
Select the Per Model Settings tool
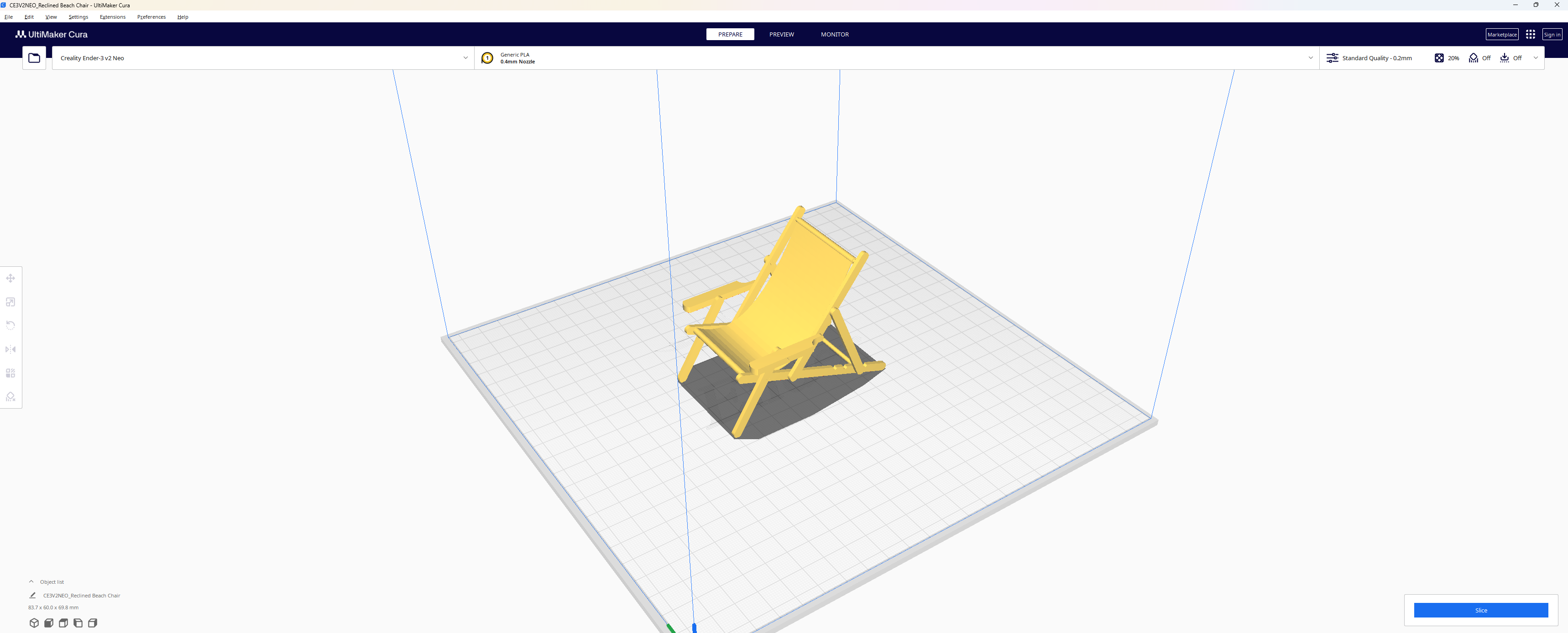pos(10,374)
